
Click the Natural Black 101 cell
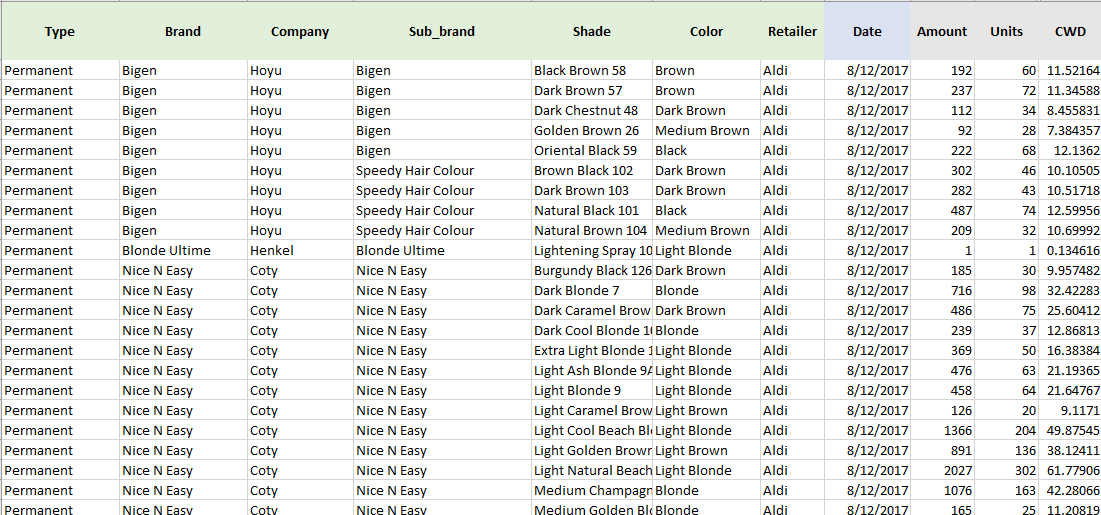[x=592, y=211]
